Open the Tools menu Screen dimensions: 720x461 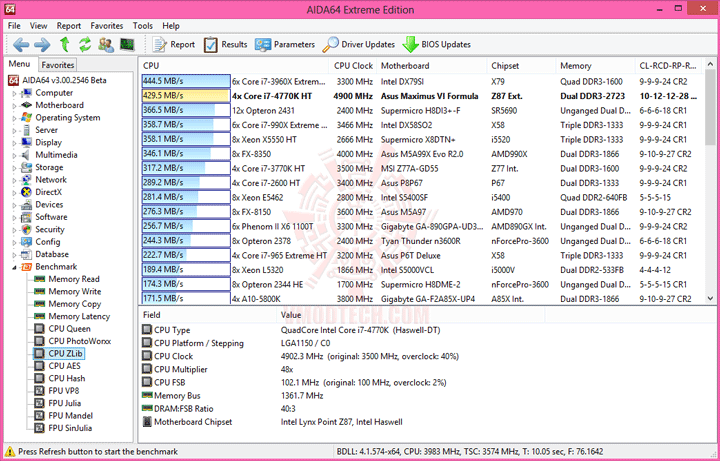point(143,26)
